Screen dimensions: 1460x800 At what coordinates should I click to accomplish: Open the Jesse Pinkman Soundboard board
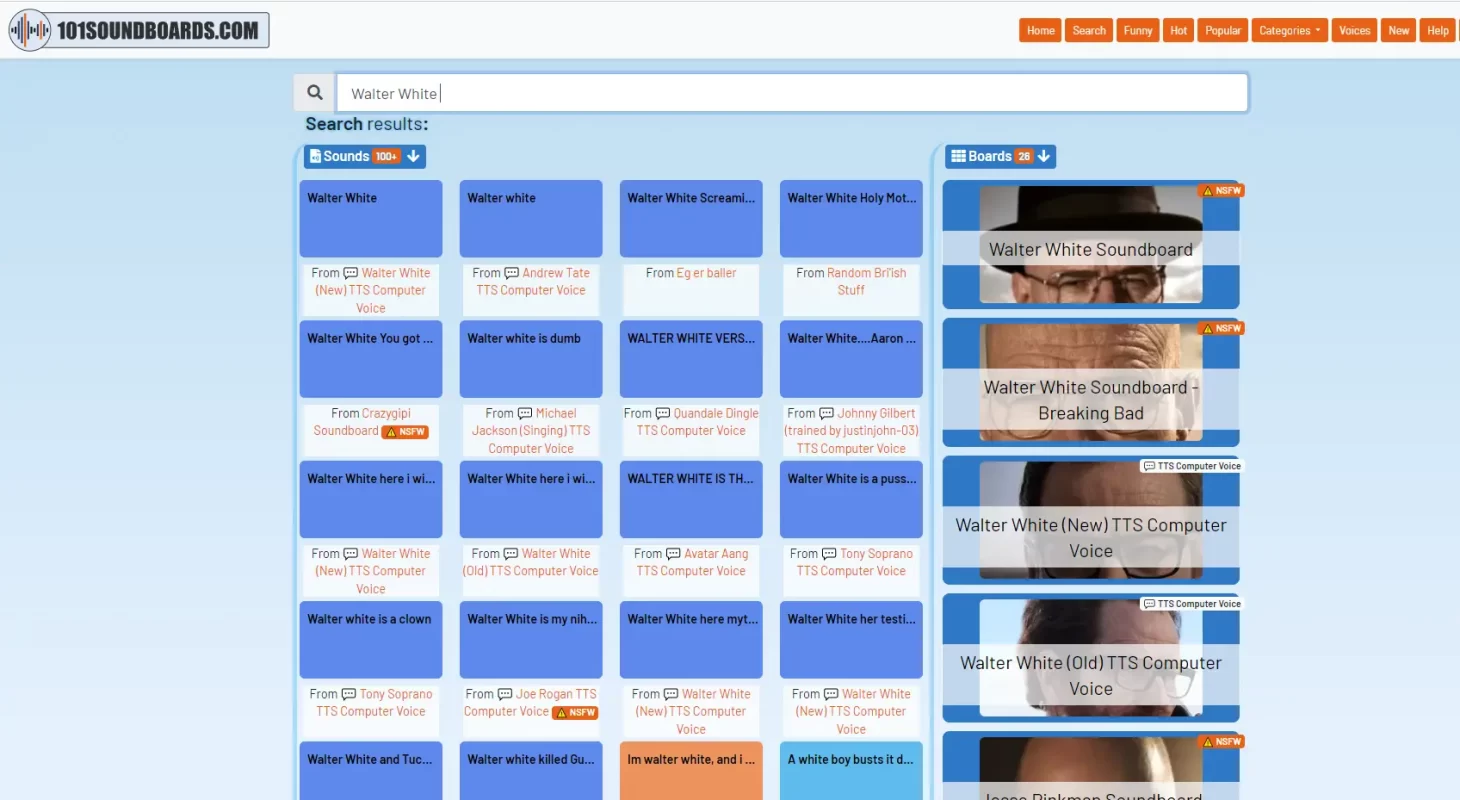(1091, 766)
